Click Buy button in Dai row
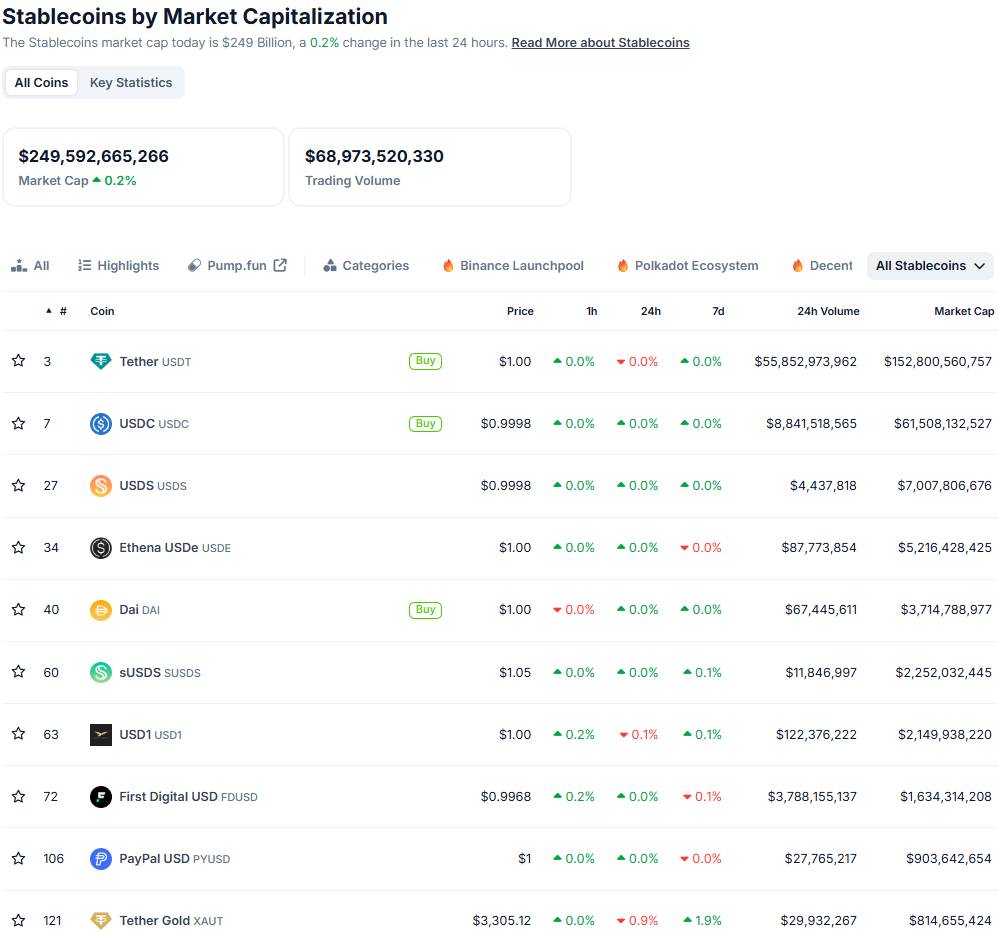The image size is (998, 942). tap(425, 610)
